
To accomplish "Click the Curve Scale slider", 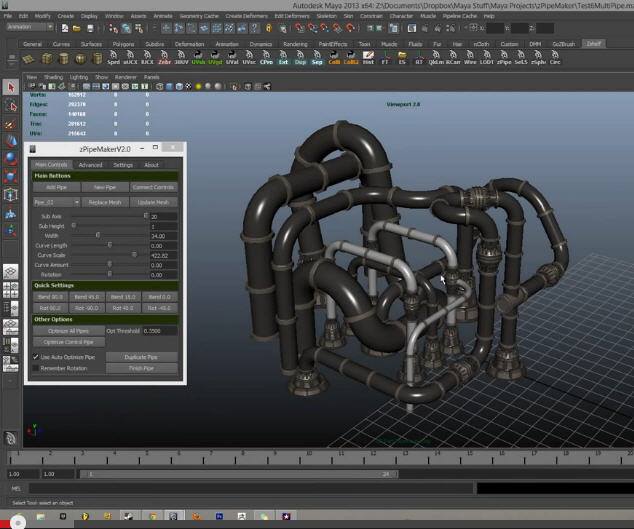I will click(134, 255).
